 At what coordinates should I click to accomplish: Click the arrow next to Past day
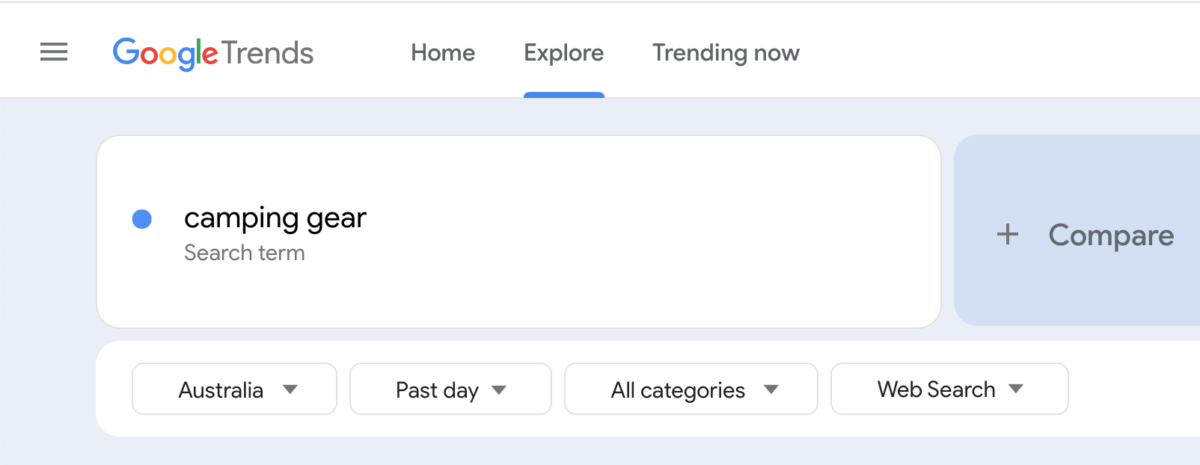[500, 389]
